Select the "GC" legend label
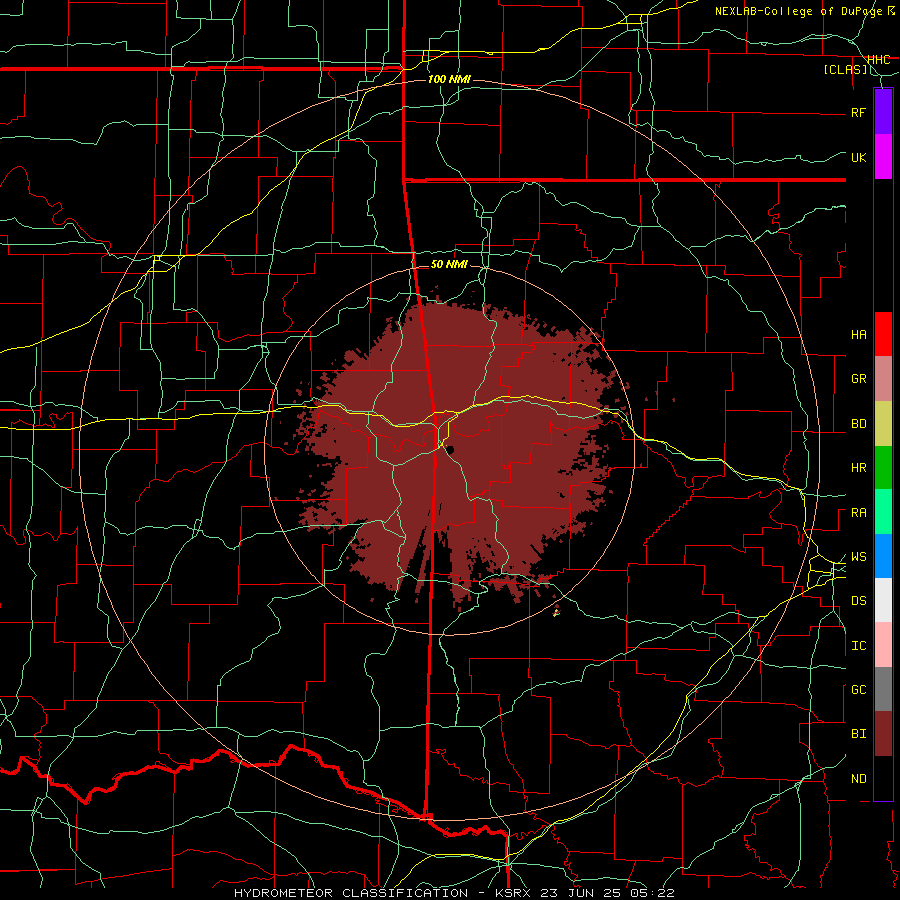Image resolution: width=900 pixels, height=900 pixels. pyautogui.click(x=858, y=690)
